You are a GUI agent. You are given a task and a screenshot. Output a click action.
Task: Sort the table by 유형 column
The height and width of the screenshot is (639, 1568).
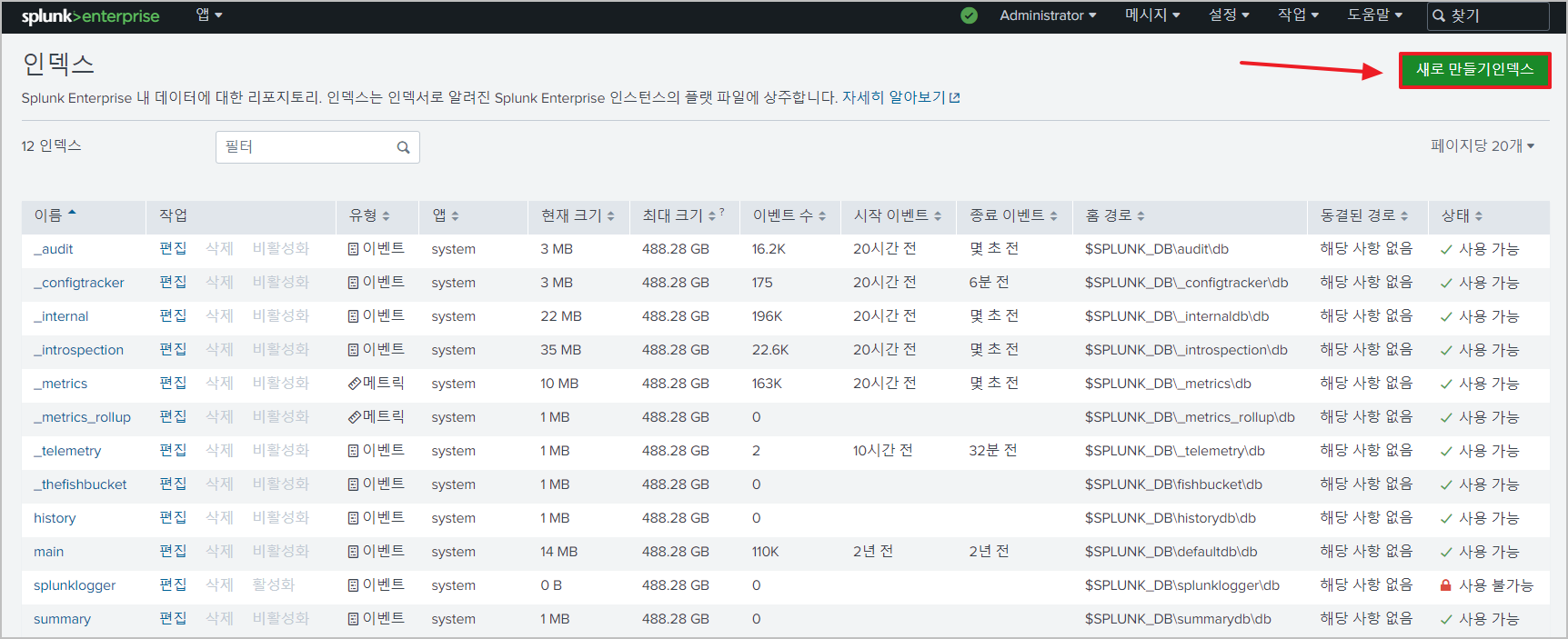[x=369, y=215]
